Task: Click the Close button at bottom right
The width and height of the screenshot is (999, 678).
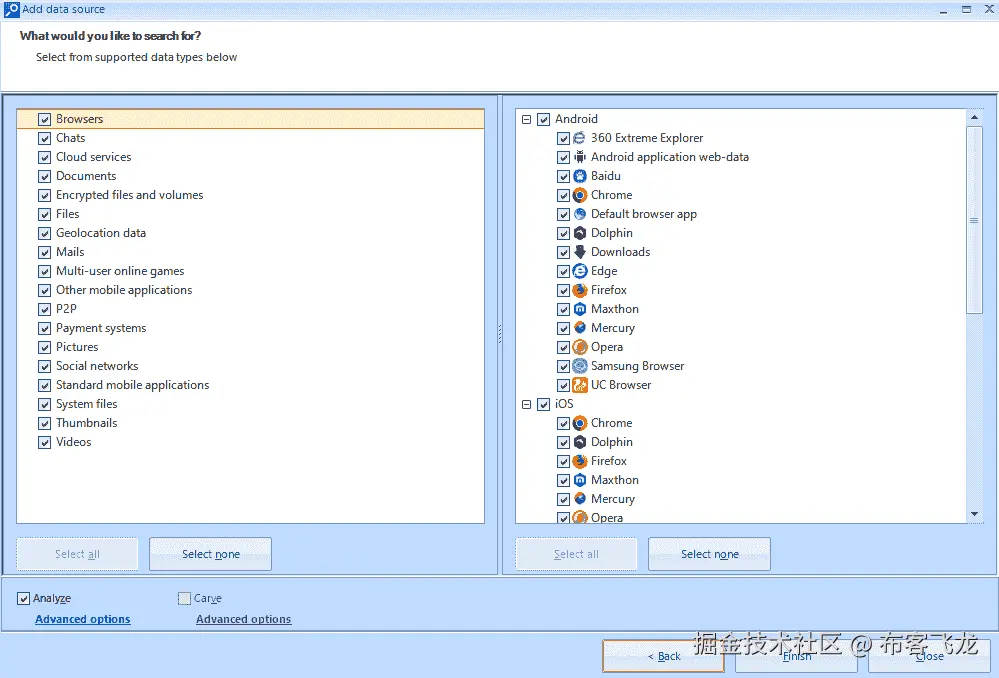Action: click(930, 656)
